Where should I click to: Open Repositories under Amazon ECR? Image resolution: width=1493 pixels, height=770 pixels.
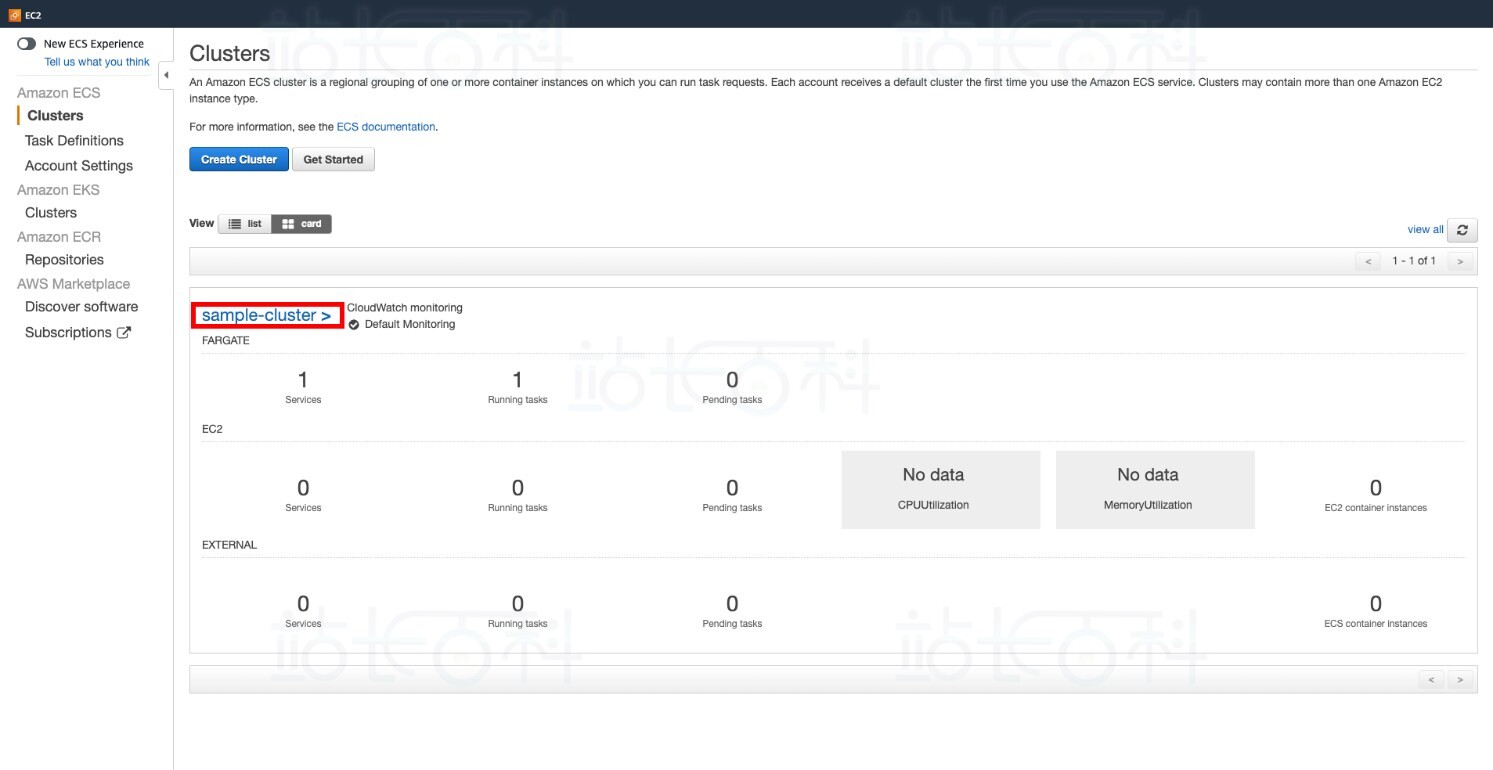(64, 260)
